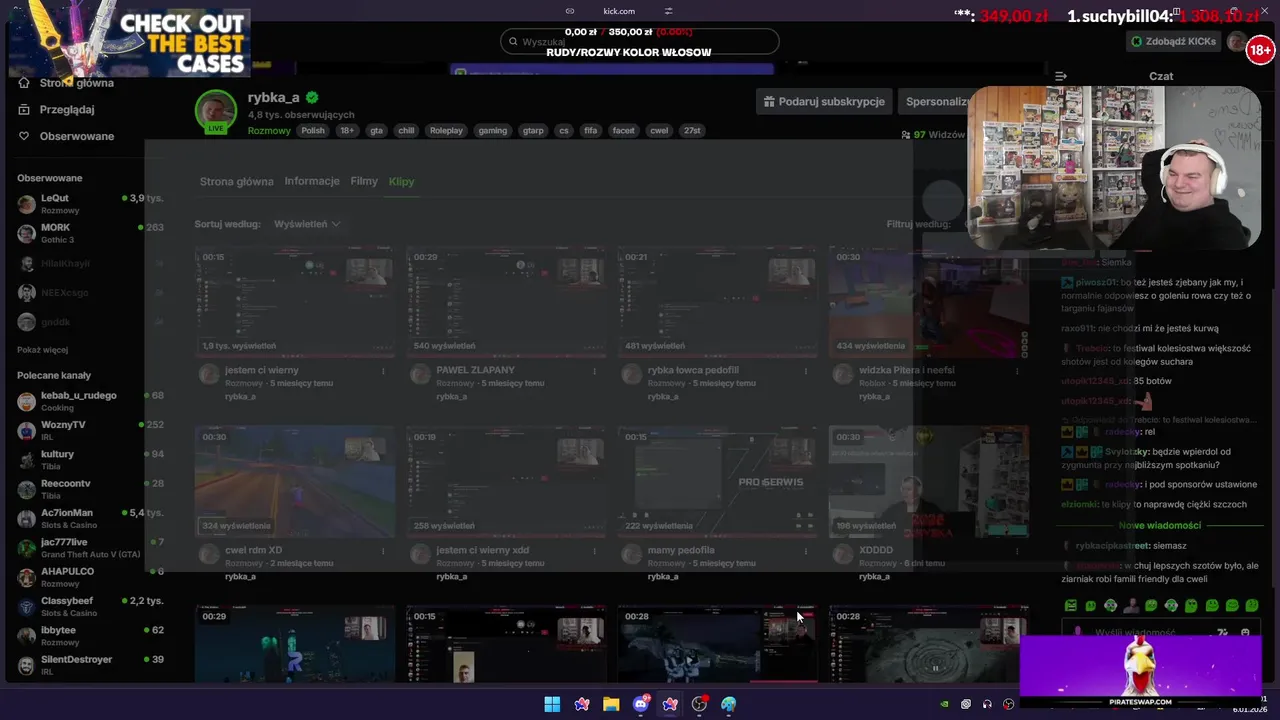Screen dimensions: 1280x720
Task: Open Discord from the taskbar
Action: coord(641,704)
